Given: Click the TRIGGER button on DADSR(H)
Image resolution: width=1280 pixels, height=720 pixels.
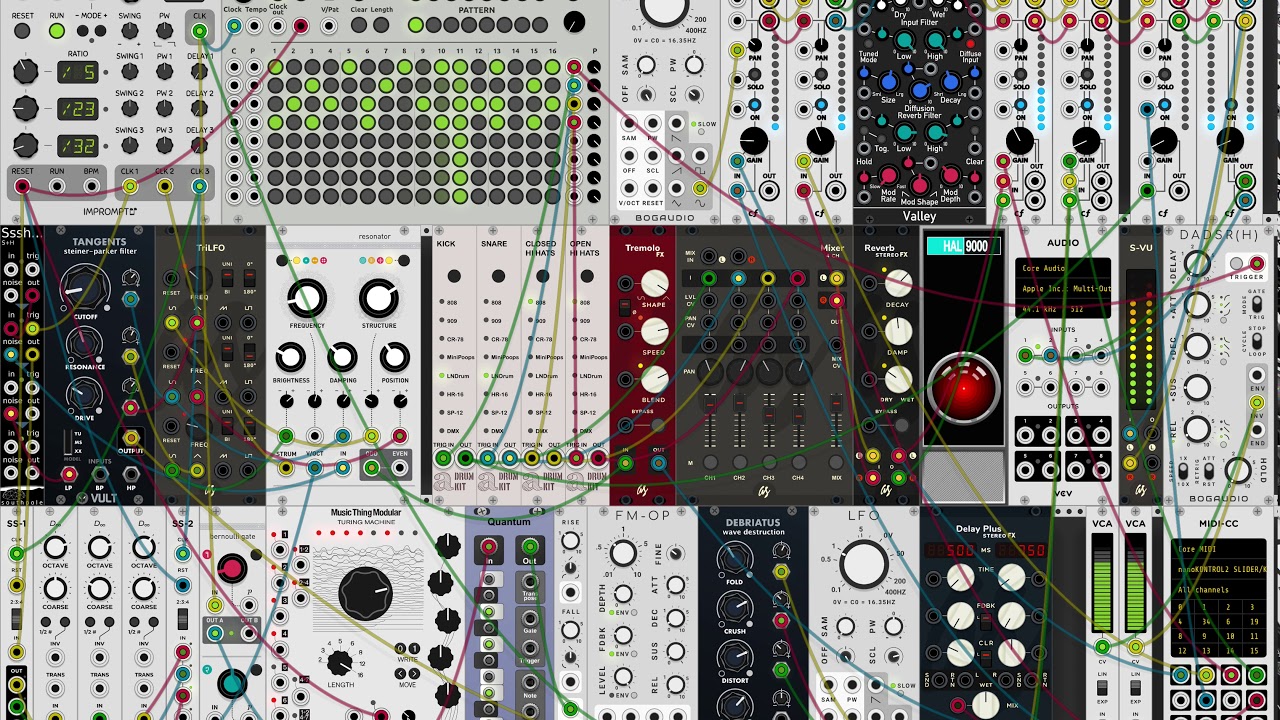Looking at the screenshot, I should (x=1238, y=264).
